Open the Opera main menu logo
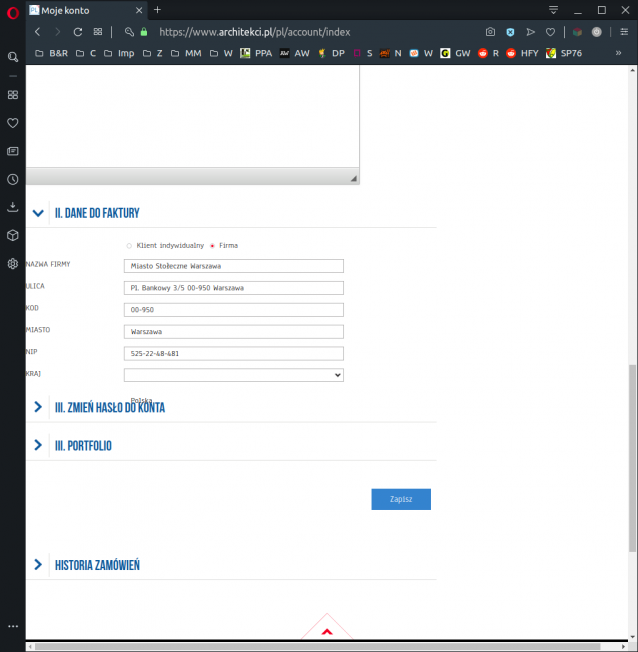 click(x=12, y=10)
